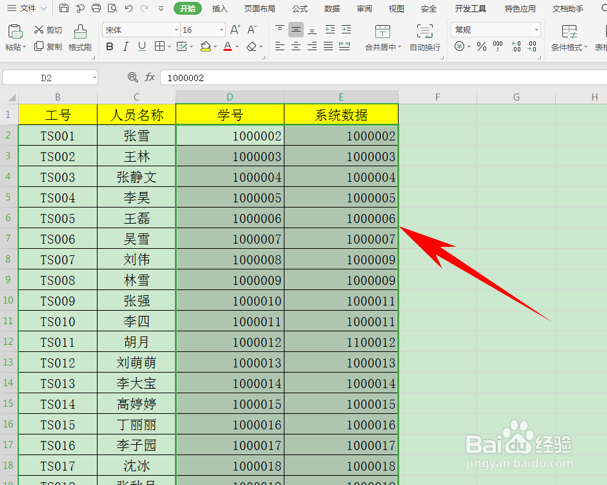Increase font size with larger A
Screen dimensions: 607x485
235,30
